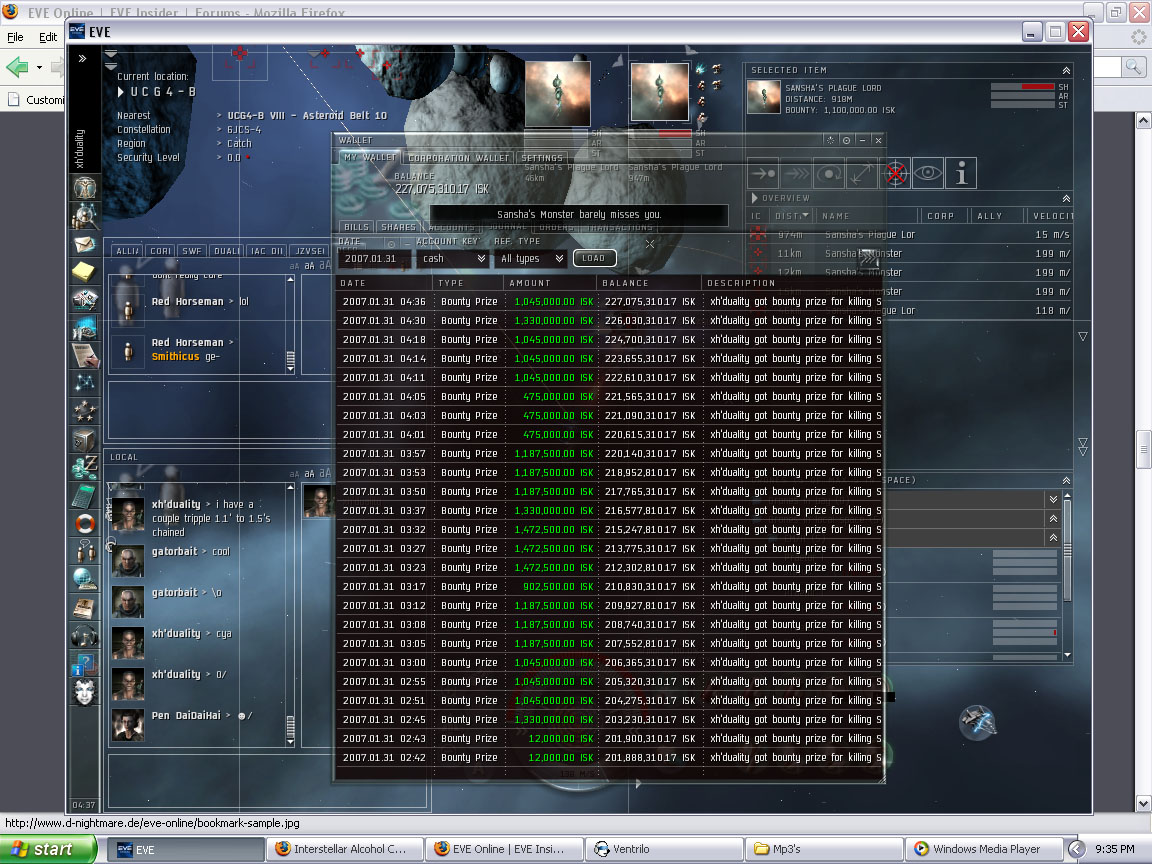The image size is (1152, 864).
Task: Open Firefox Edit menu
Action: click(48, 37)
